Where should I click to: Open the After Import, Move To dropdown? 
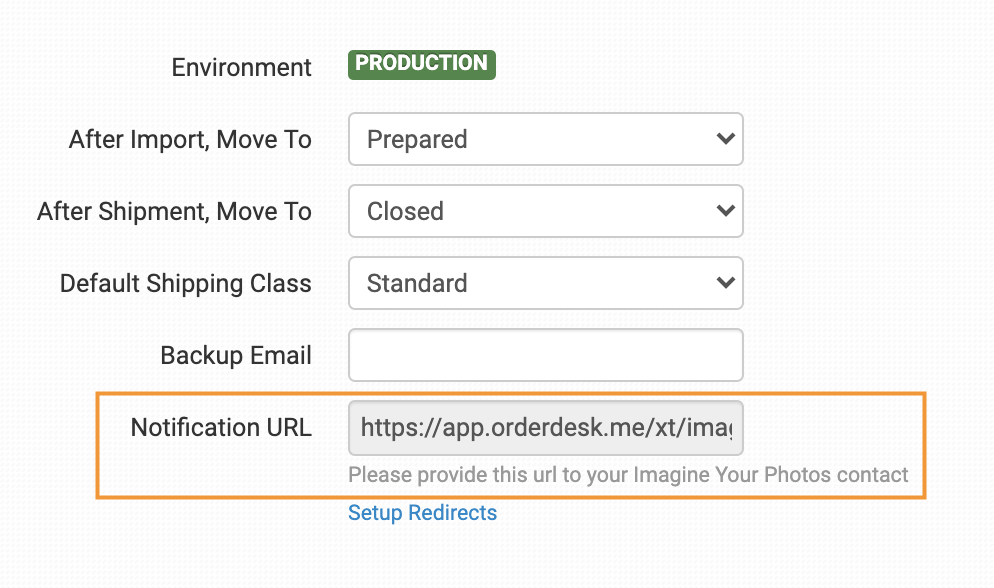click(x=545, y=139)
